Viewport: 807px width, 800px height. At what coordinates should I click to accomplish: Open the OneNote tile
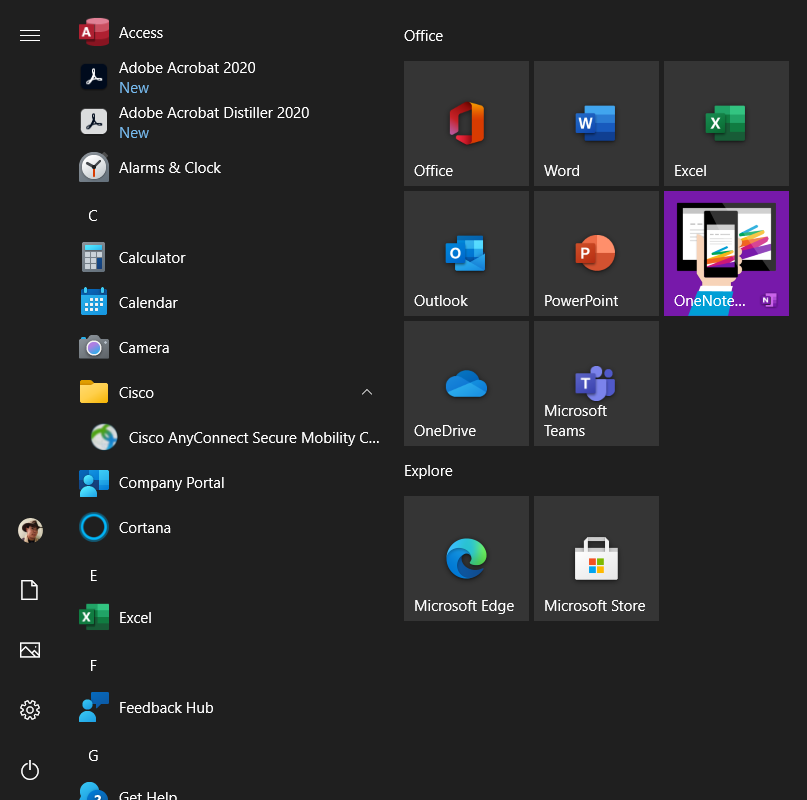tap(726, 253)
